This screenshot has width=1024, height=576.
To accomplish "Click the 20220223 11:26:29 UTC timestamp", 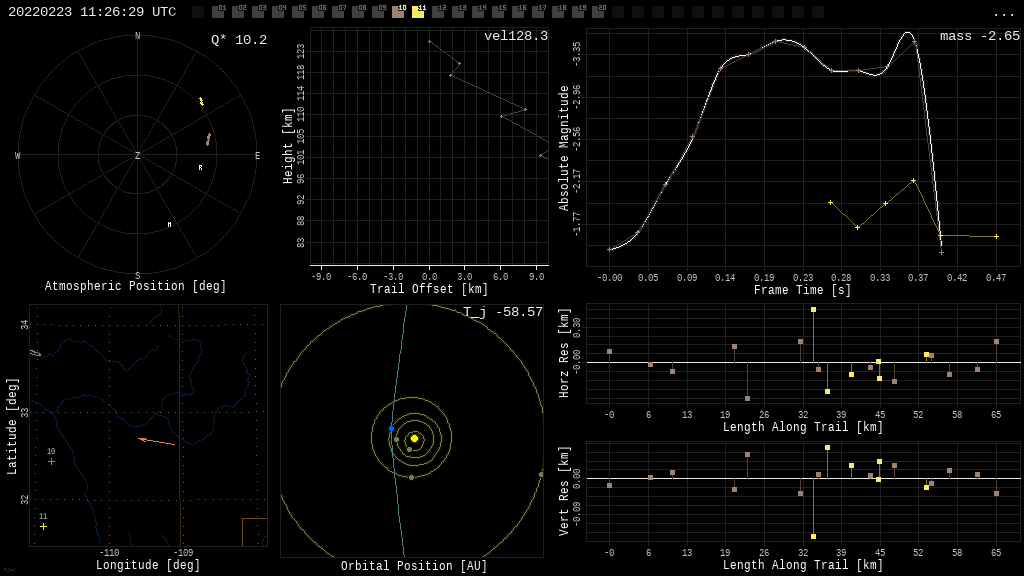I will 92,12.
